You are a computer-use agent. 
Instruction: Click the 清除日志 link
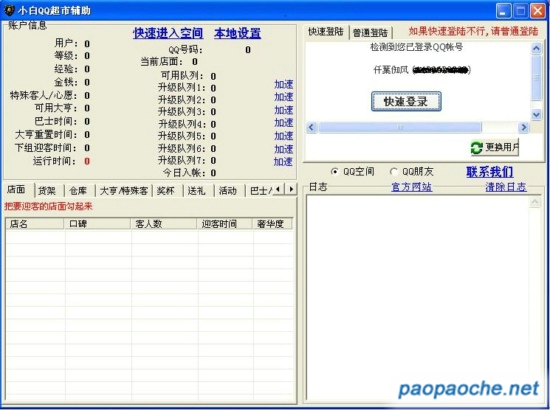(506, 187)
